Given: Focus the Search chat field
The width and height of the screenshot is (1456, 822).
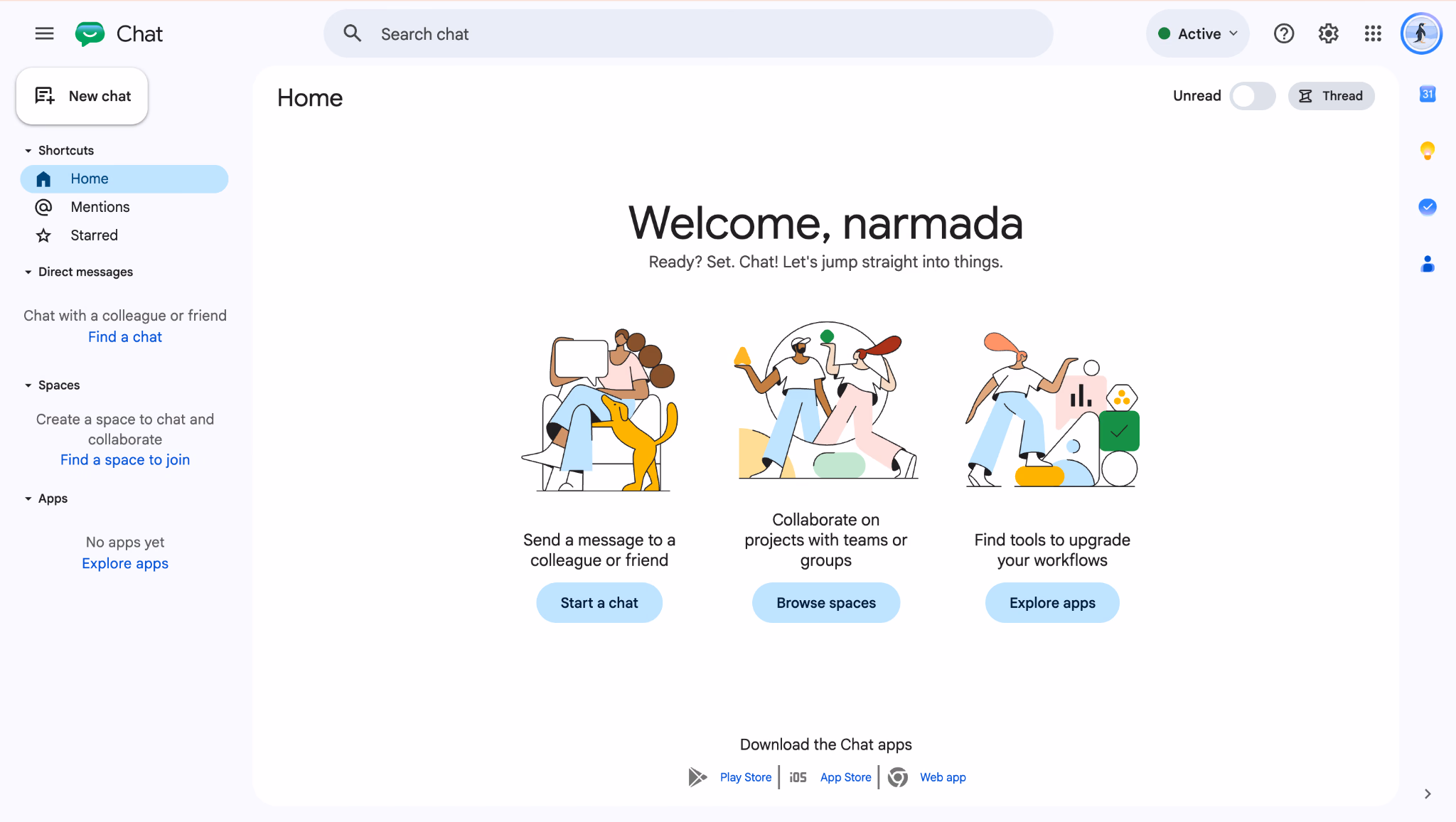Looking at the screenshot, I should point(688,33).
